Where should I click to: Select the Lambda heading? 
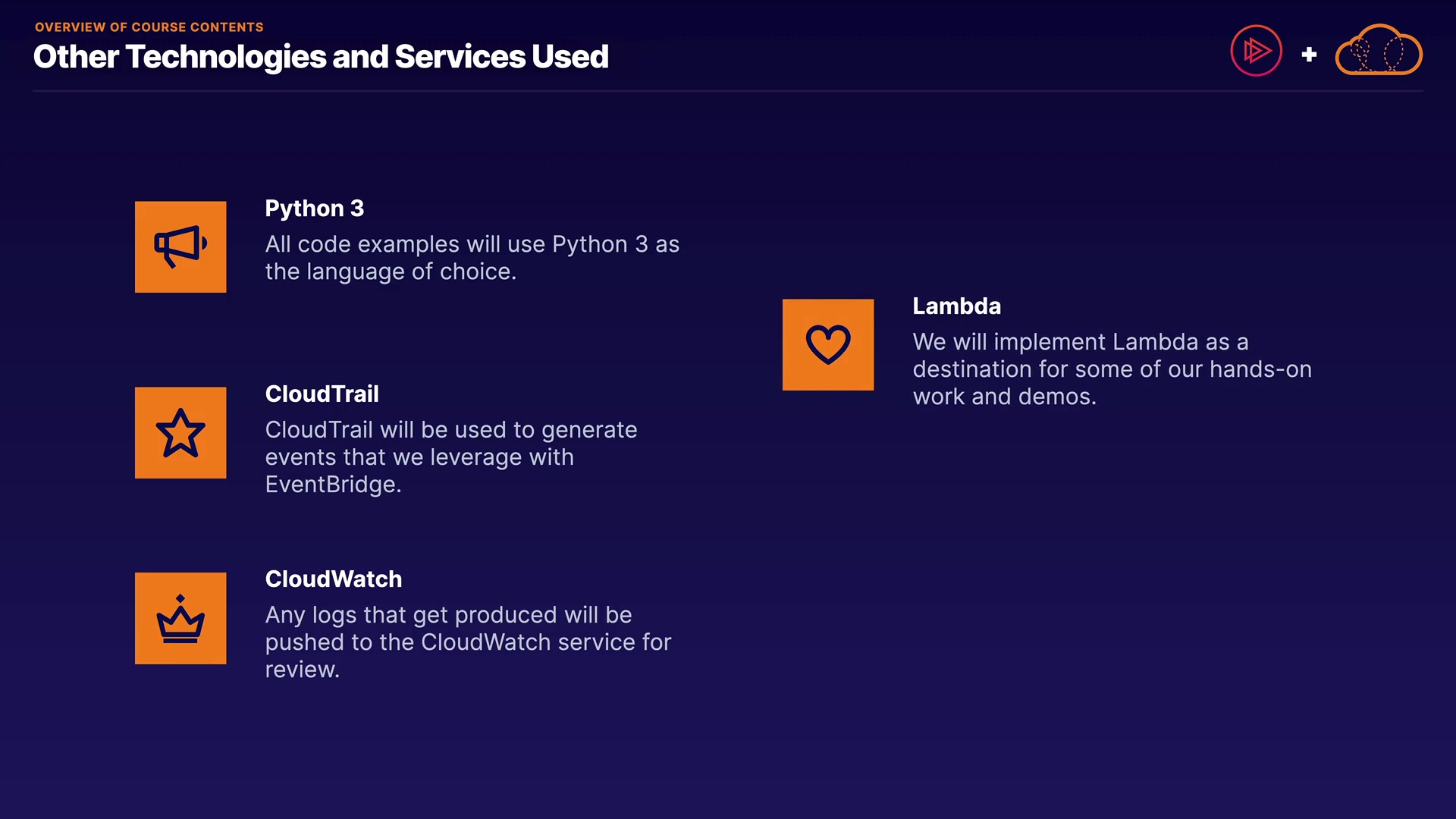(x=957, y=306)
